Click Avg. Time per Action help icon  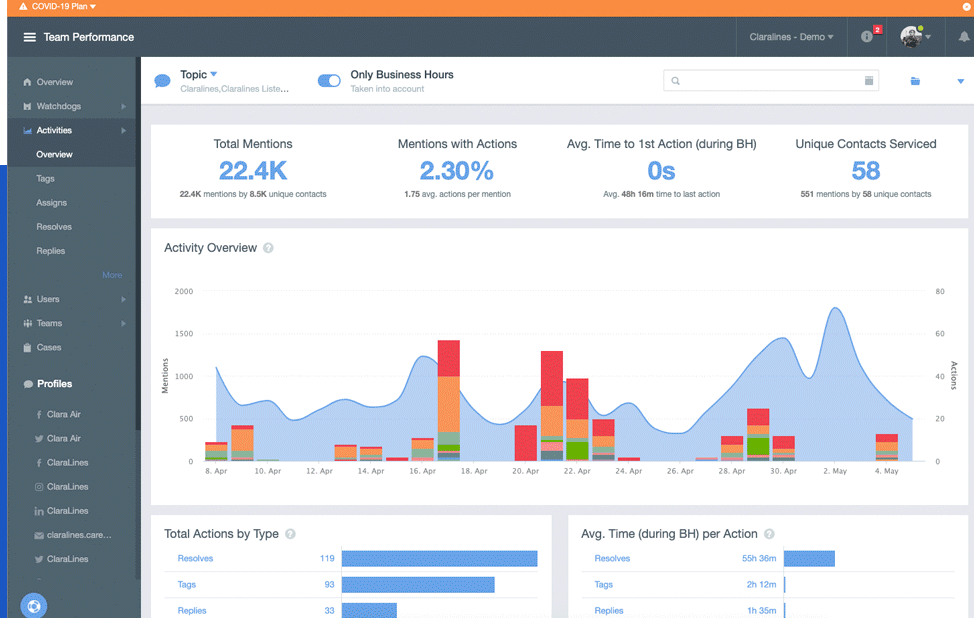(769, 534)
